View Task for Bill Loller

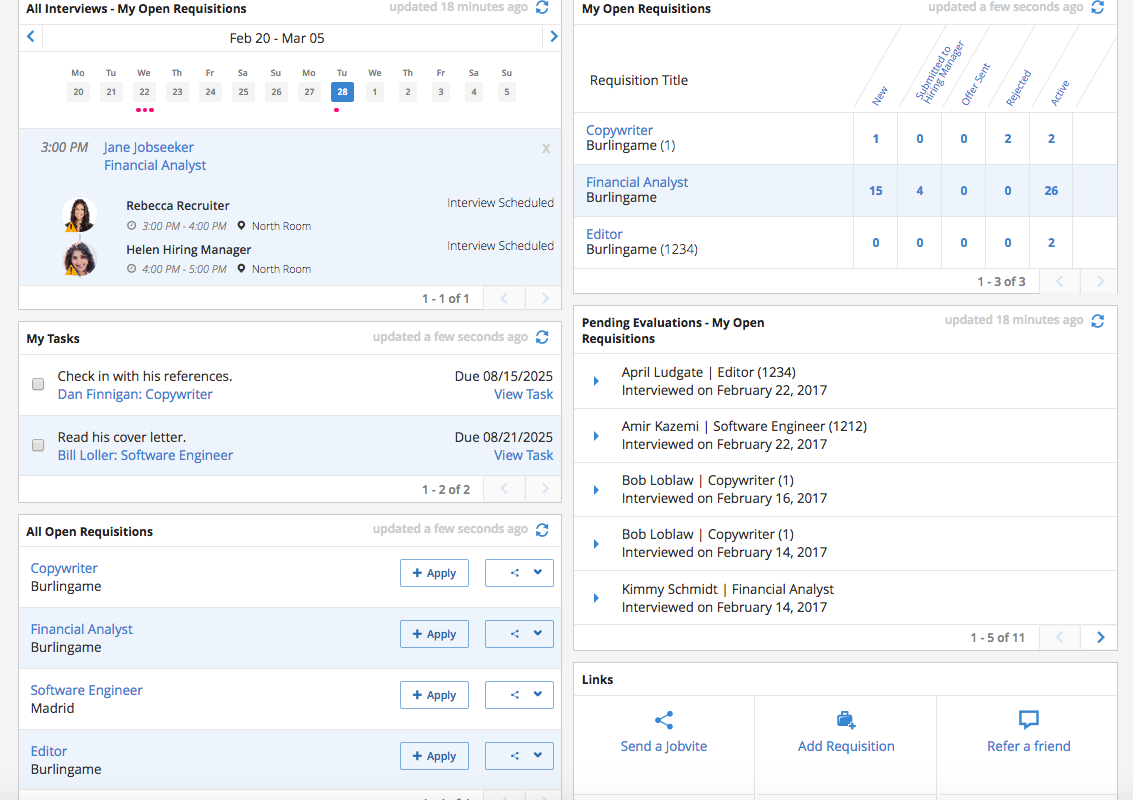523,455
